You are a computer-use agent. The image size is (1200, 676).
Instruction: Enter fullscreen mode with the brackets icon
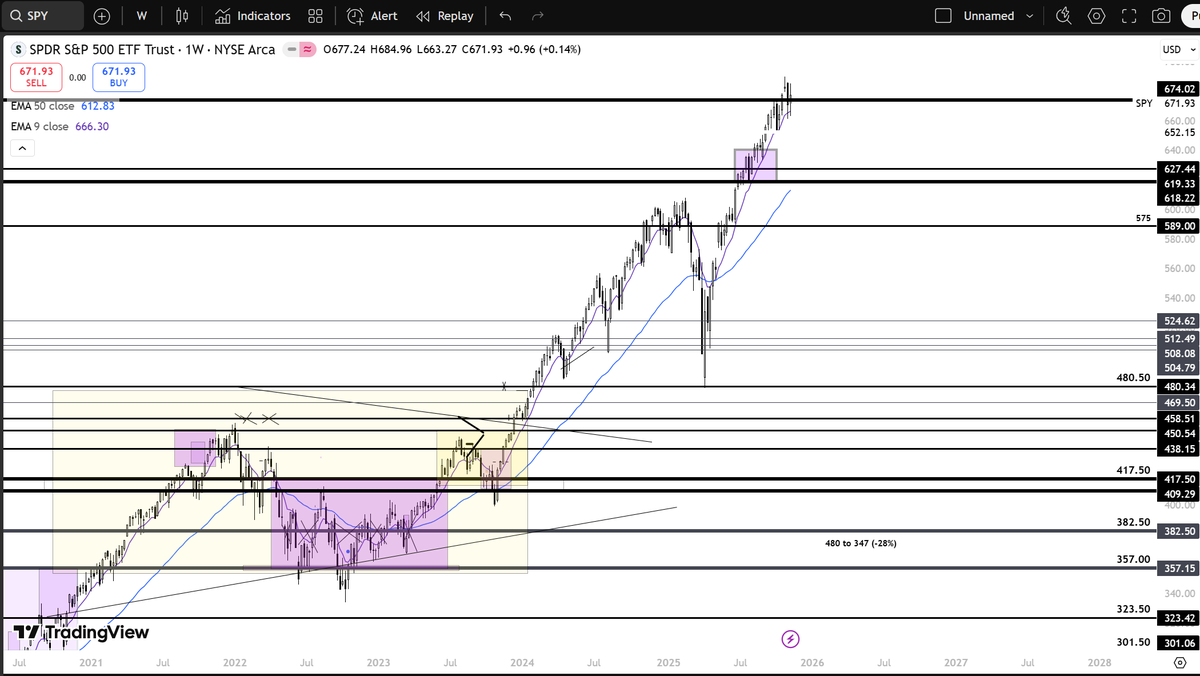coord(1129,16)
